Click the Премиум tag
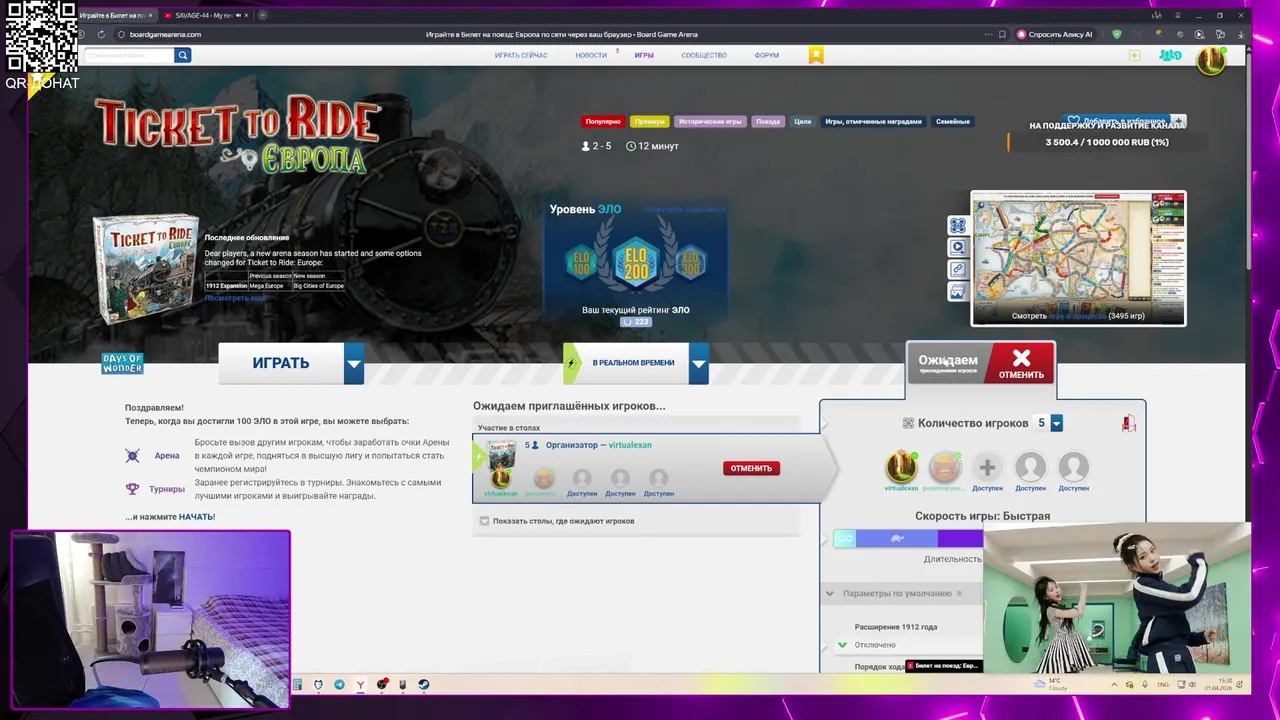The image size is (1280, 720). 650,121
